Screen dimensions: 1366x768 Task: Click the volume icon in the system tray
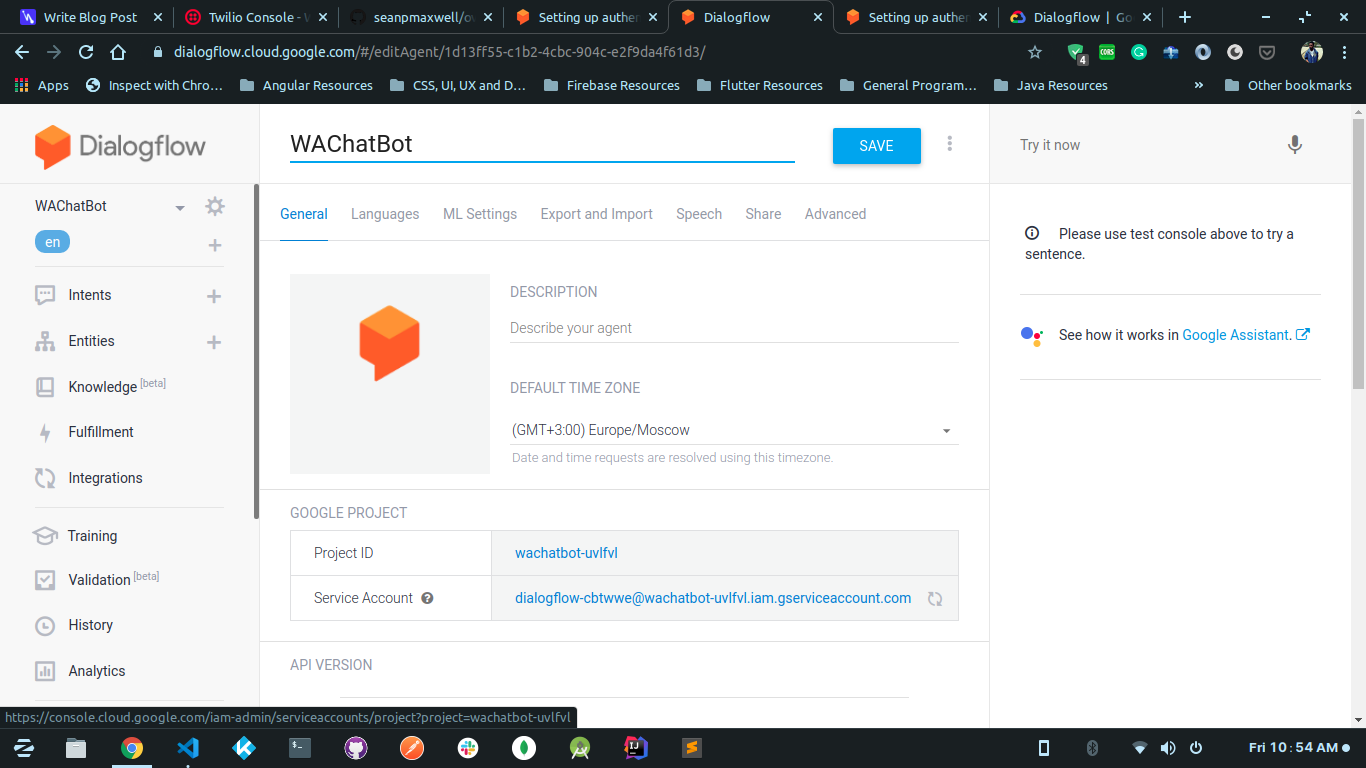tap(1168, 748)
